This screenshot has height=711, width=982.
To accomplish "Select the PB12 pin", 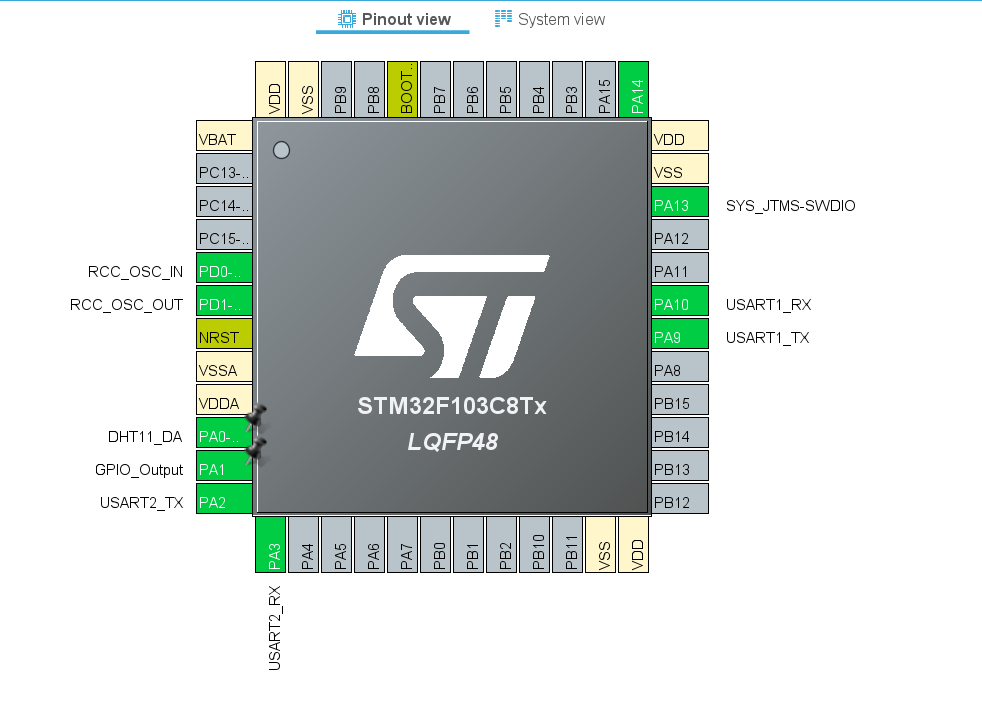I will click(680, 499).
